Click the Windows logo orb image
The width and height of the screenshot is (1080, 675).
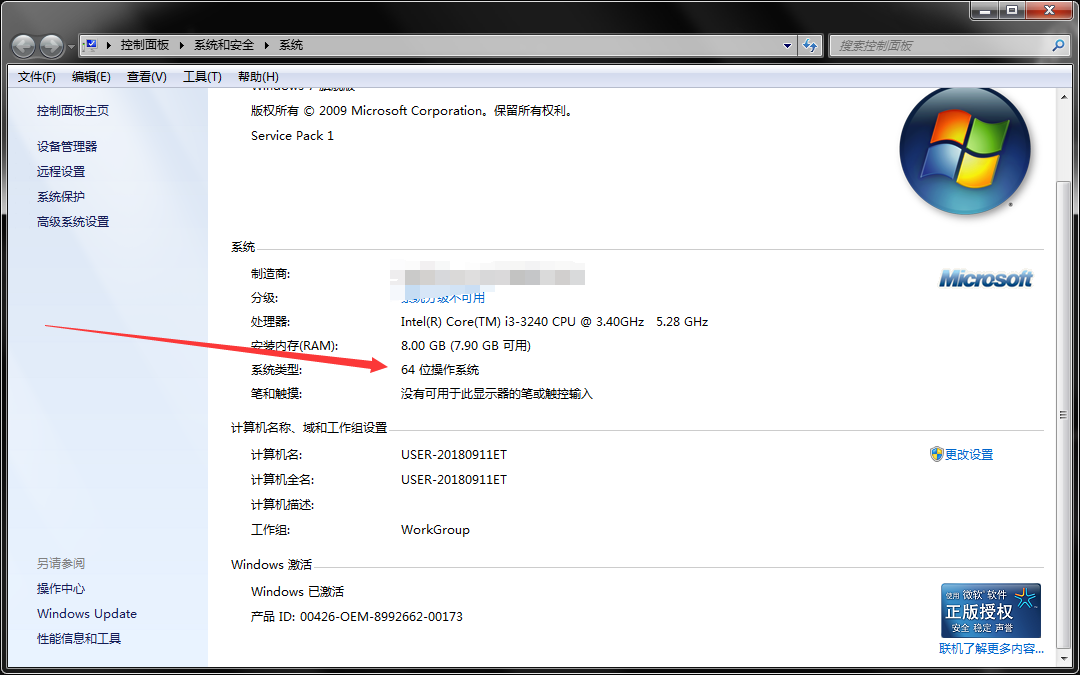[x=965, y=150]
